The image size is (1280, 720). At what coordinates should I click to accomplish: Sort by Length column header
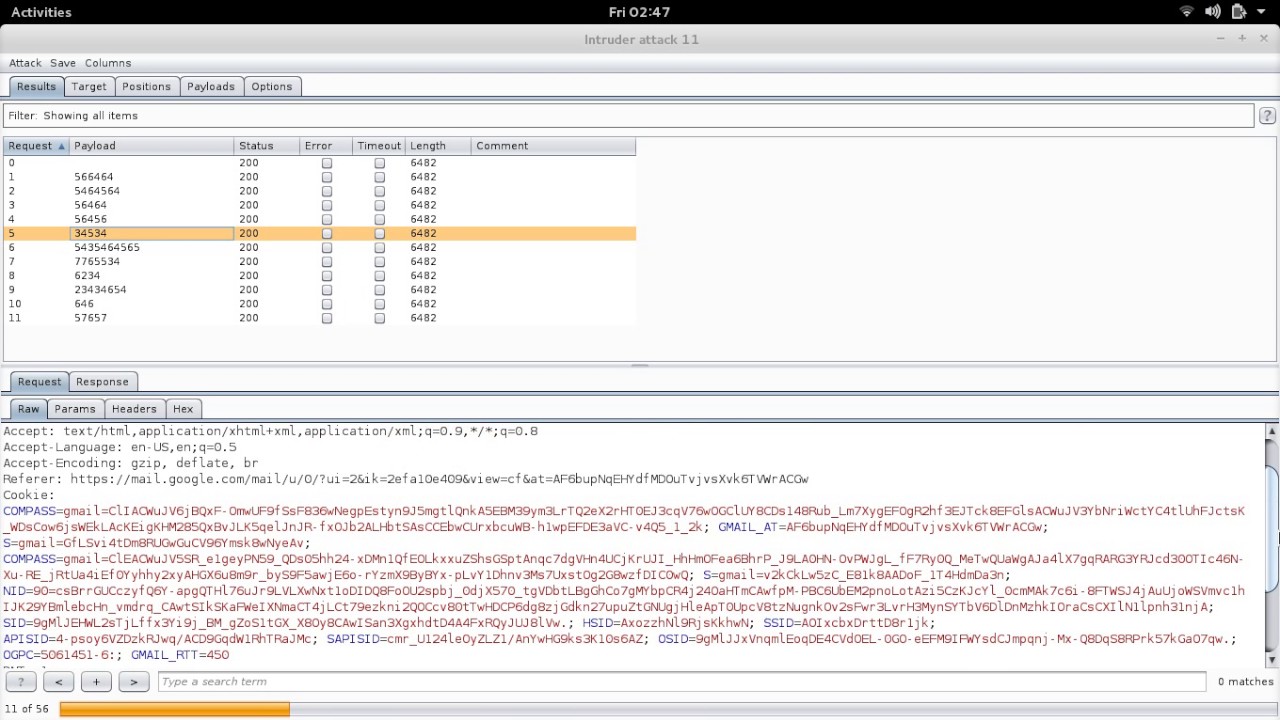pyautogui.click(x=438, y=146)
